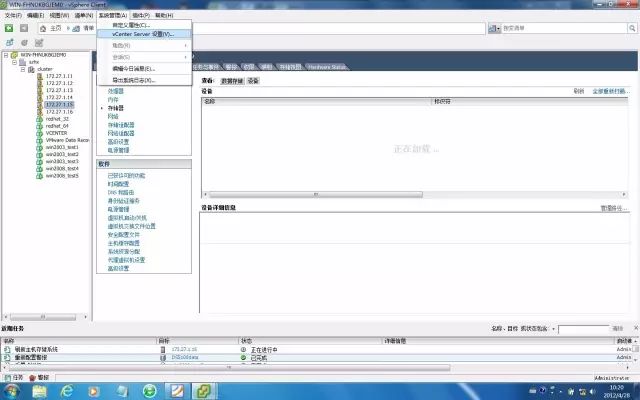640x400 pixels.
Task: Collapse the cluster node in tree
Action: point(23,69)
